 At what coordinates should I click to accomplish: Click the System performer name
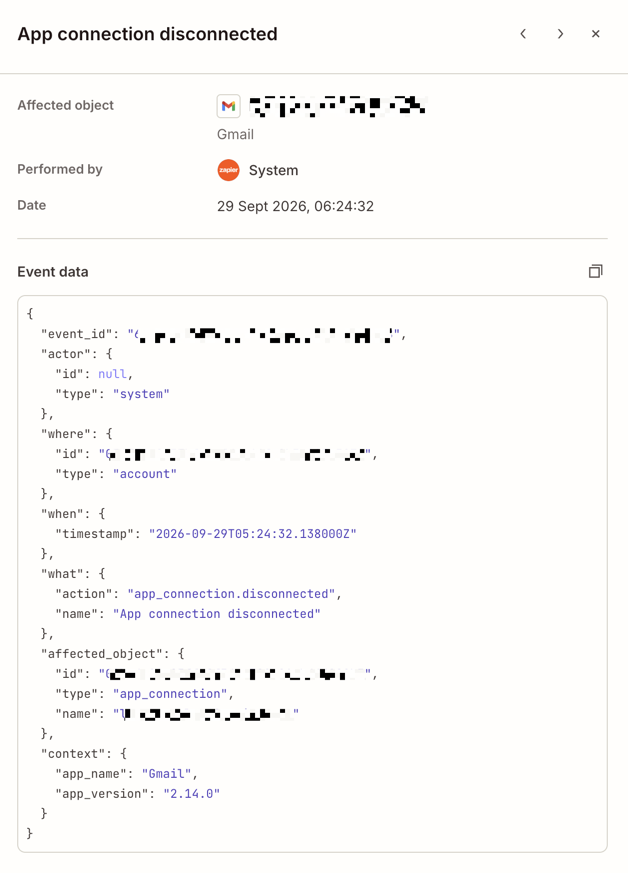tap(273, 170)
